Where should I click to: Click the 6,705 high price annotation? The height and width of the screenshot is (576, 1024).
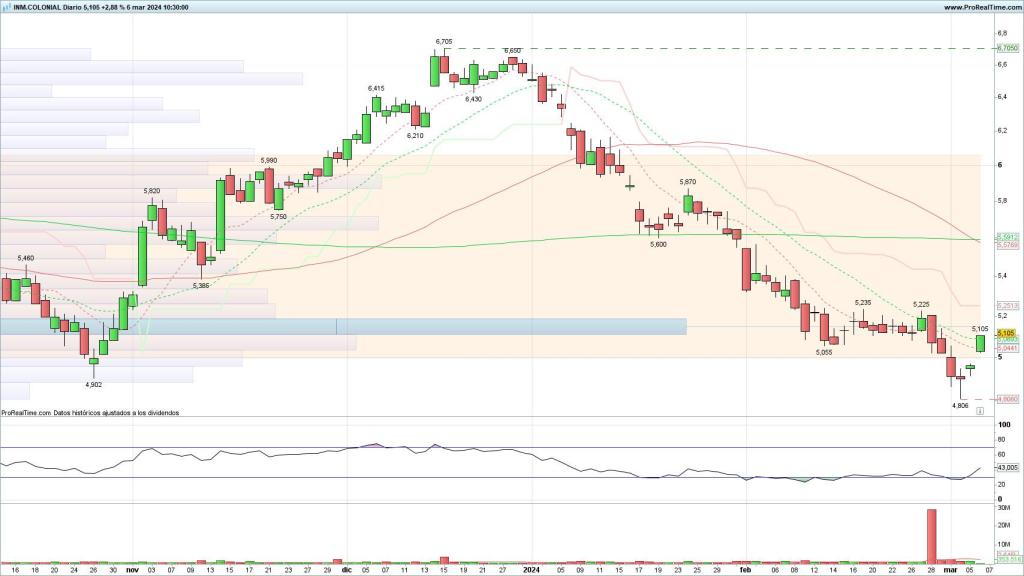click(444, 41)
